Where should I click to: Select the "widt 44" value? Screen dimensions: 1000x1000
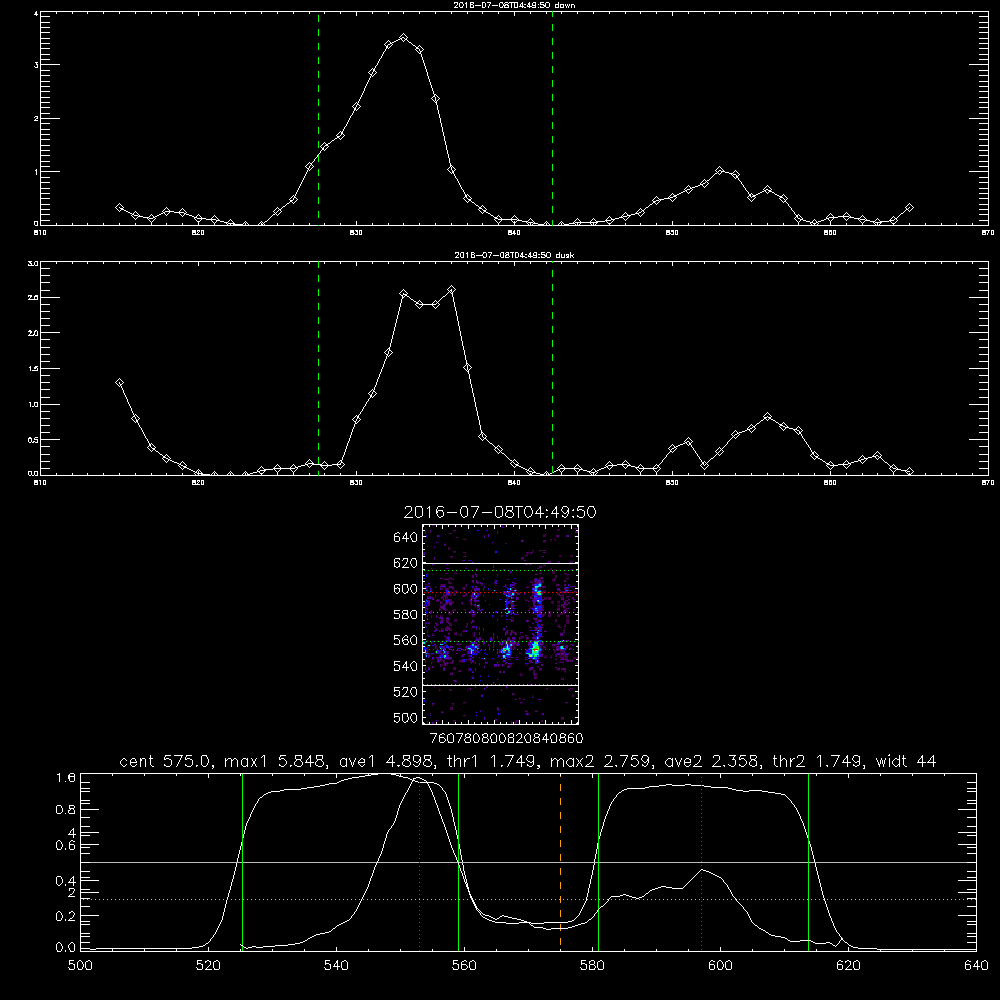coord(906,761)
